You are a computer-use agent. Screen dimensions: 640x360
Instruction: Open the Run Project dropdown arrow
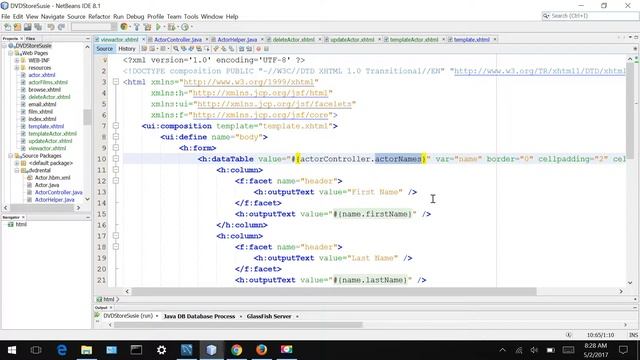coord(164,27)
